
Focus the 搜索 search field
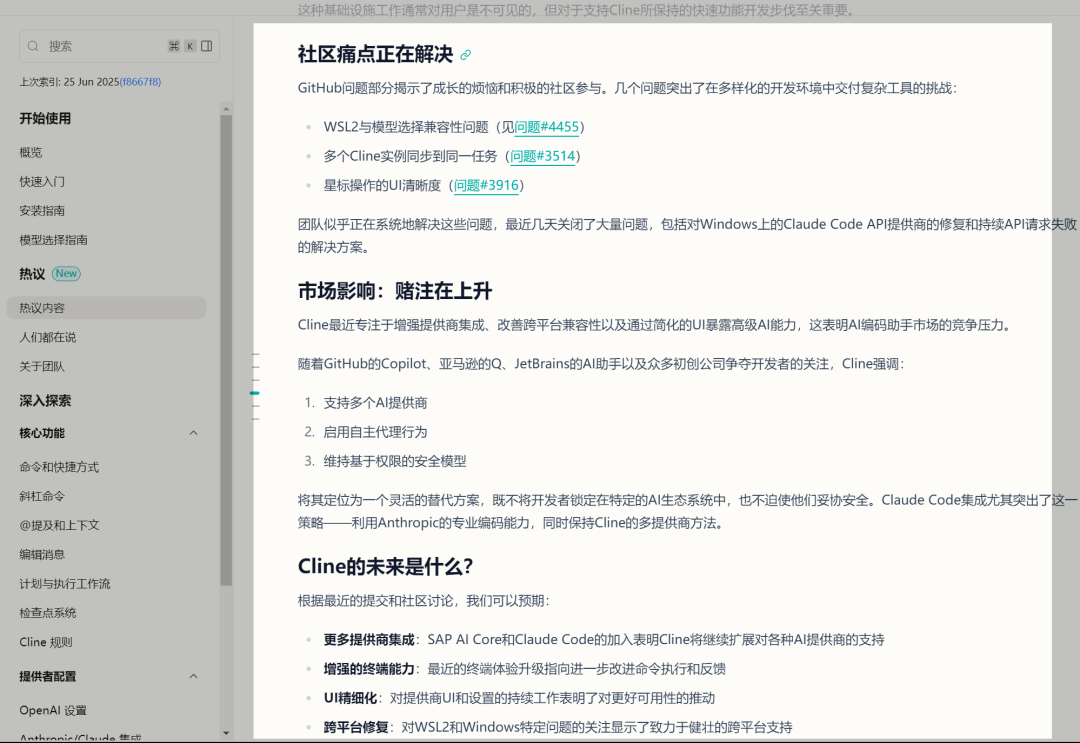(119, 46)
